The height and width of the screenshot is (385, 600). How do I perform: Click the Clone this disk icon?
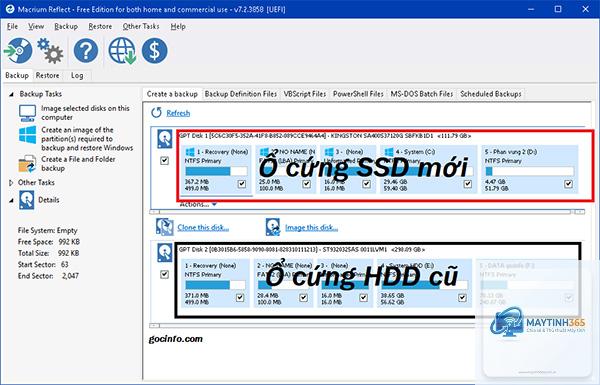[165, 227]
